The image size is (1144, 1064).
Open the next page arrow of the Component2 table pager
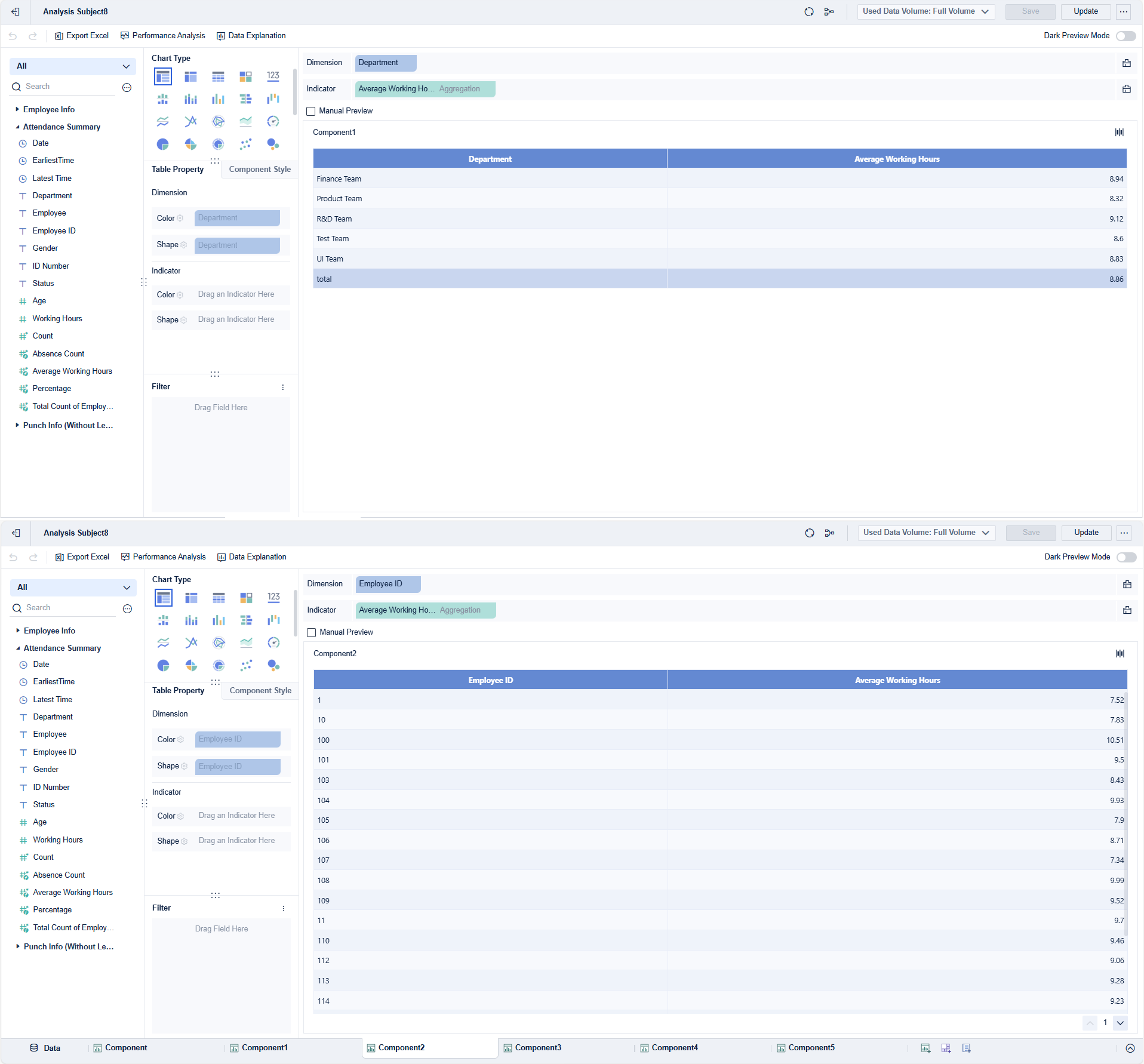point(1121,1023)
